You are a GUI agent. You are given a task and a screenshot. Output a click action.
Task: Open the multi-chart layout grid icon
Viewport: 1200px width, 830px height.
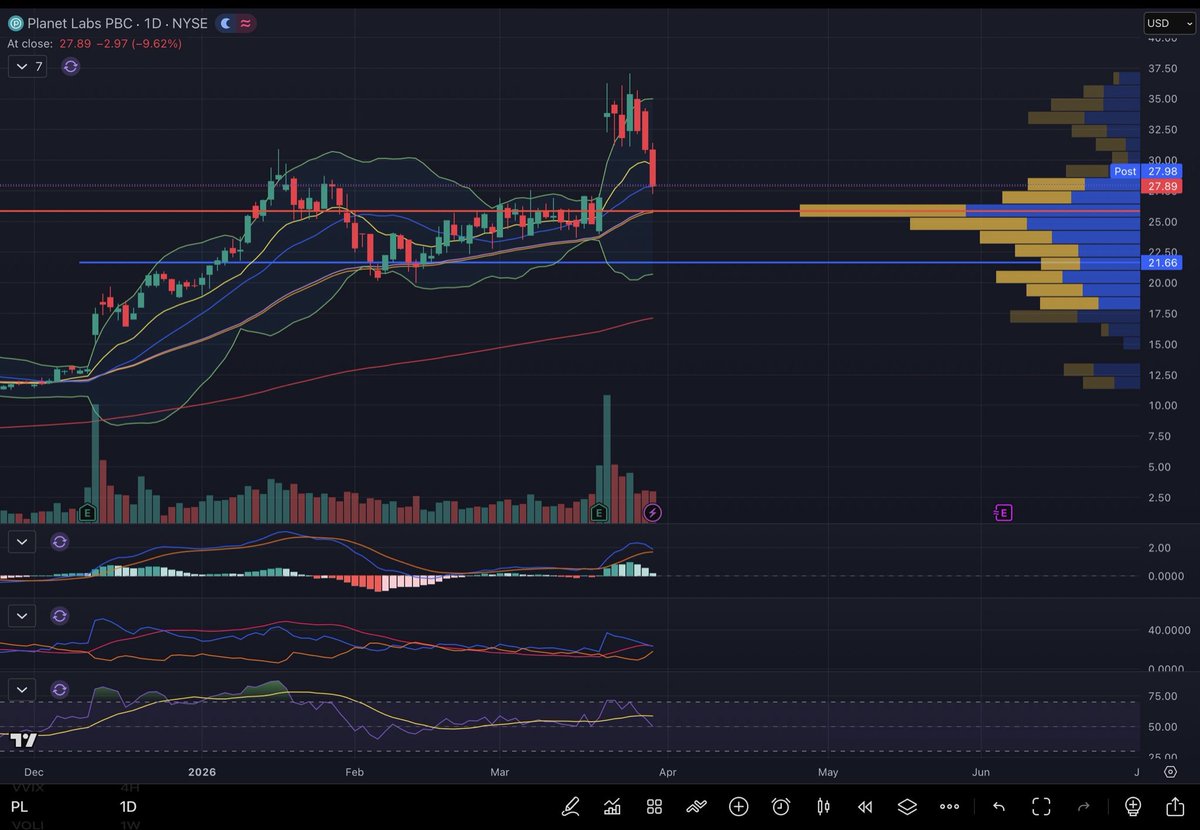click(654, 806)
